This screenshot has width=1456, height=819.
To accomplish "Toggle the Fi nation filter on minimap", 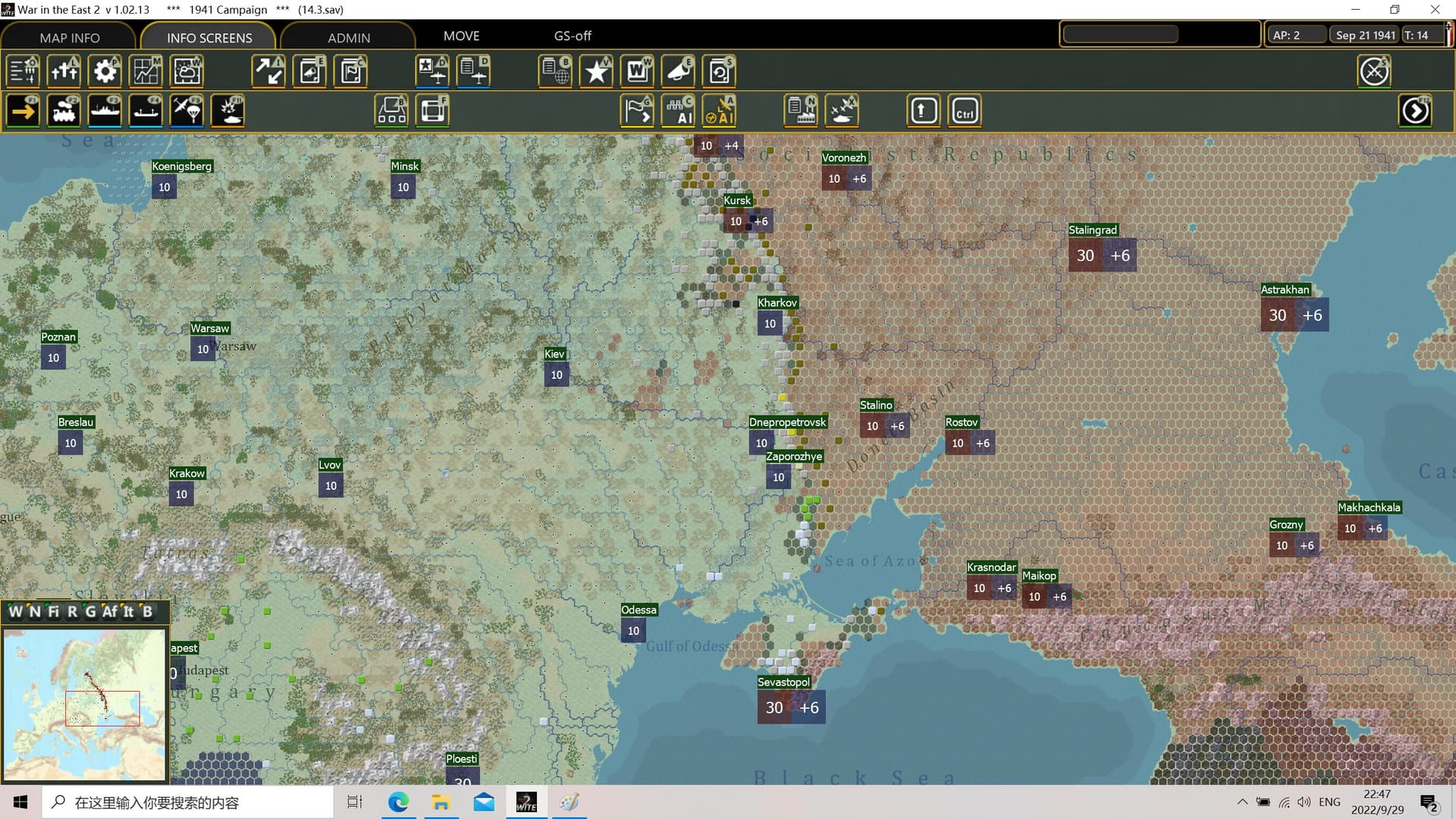I will (53, 611).
